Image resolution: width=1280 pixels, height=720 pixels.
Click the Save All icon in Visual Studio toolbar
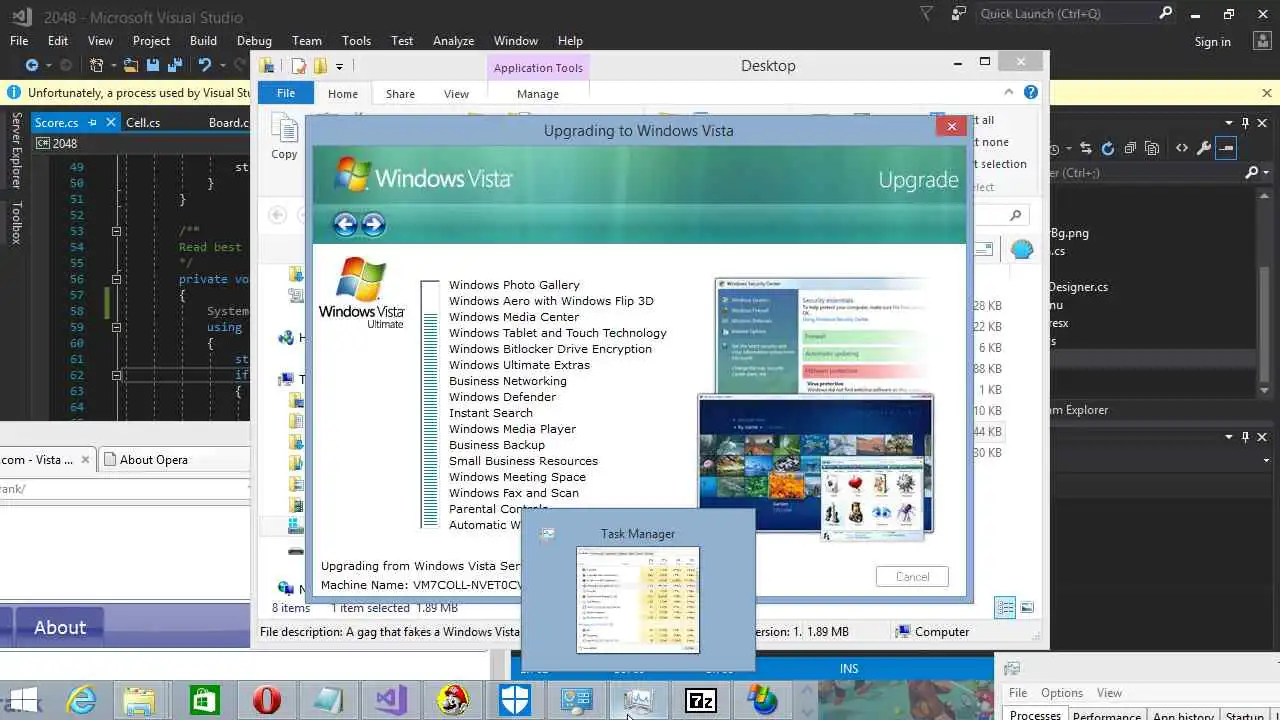point(175,65)
